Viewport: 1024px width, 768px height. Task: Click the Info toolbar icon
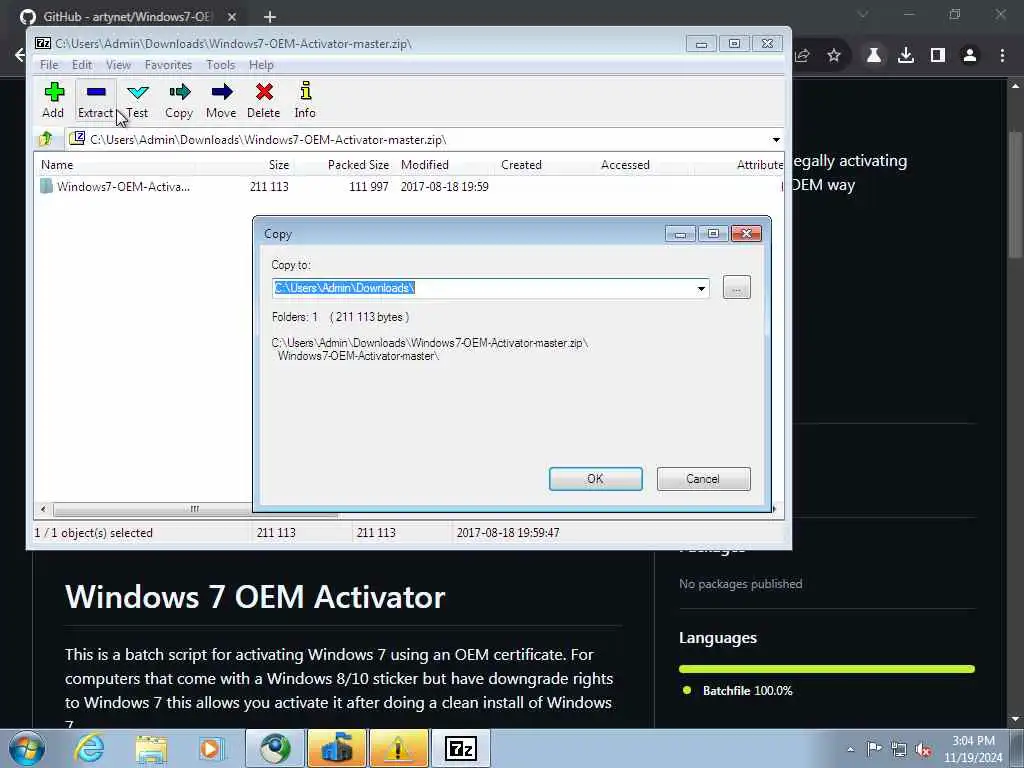click(x=305, y=99)
